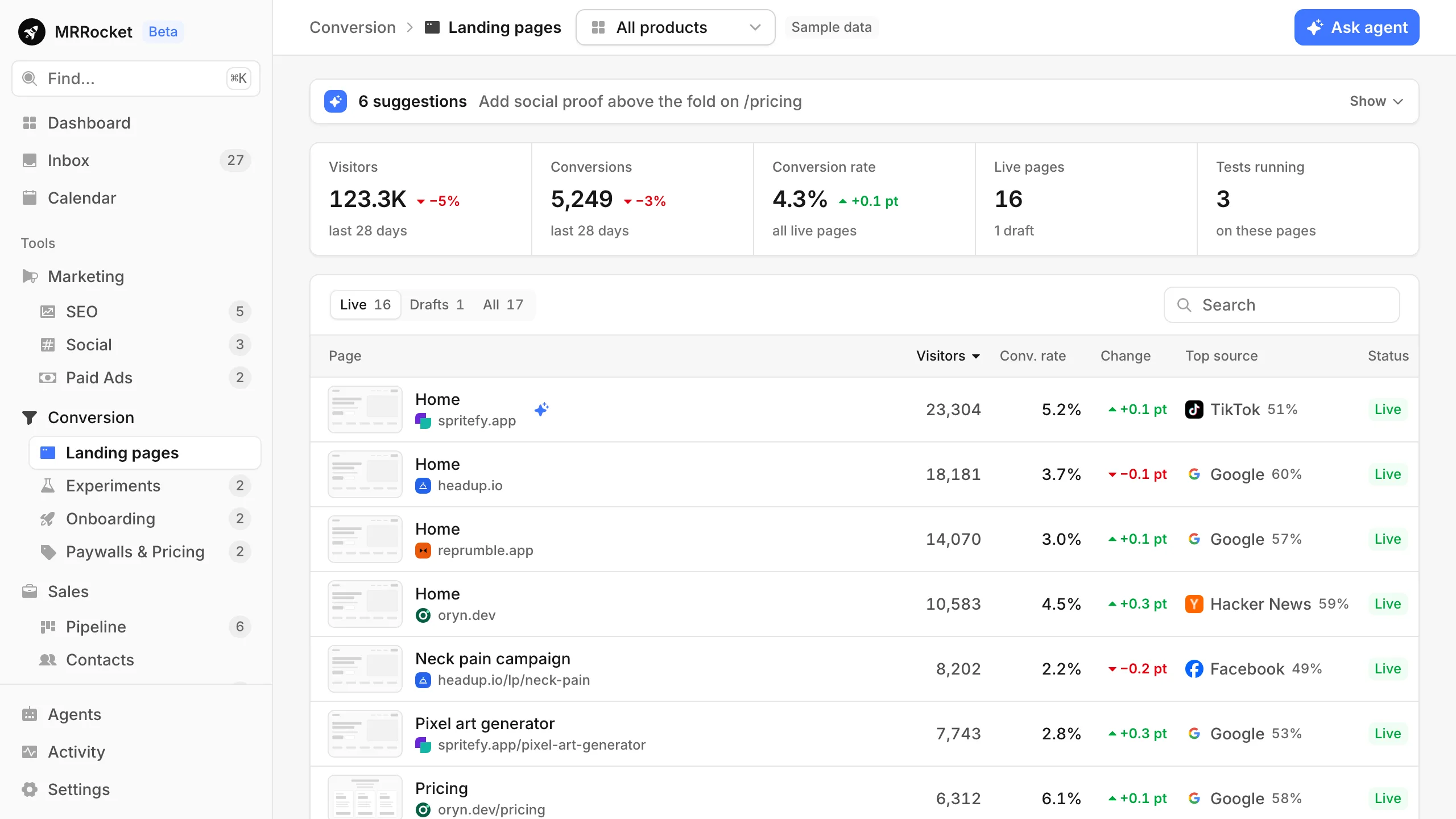Open the oryn.dev/pricing thumbnail

click(x=365, y=797)
